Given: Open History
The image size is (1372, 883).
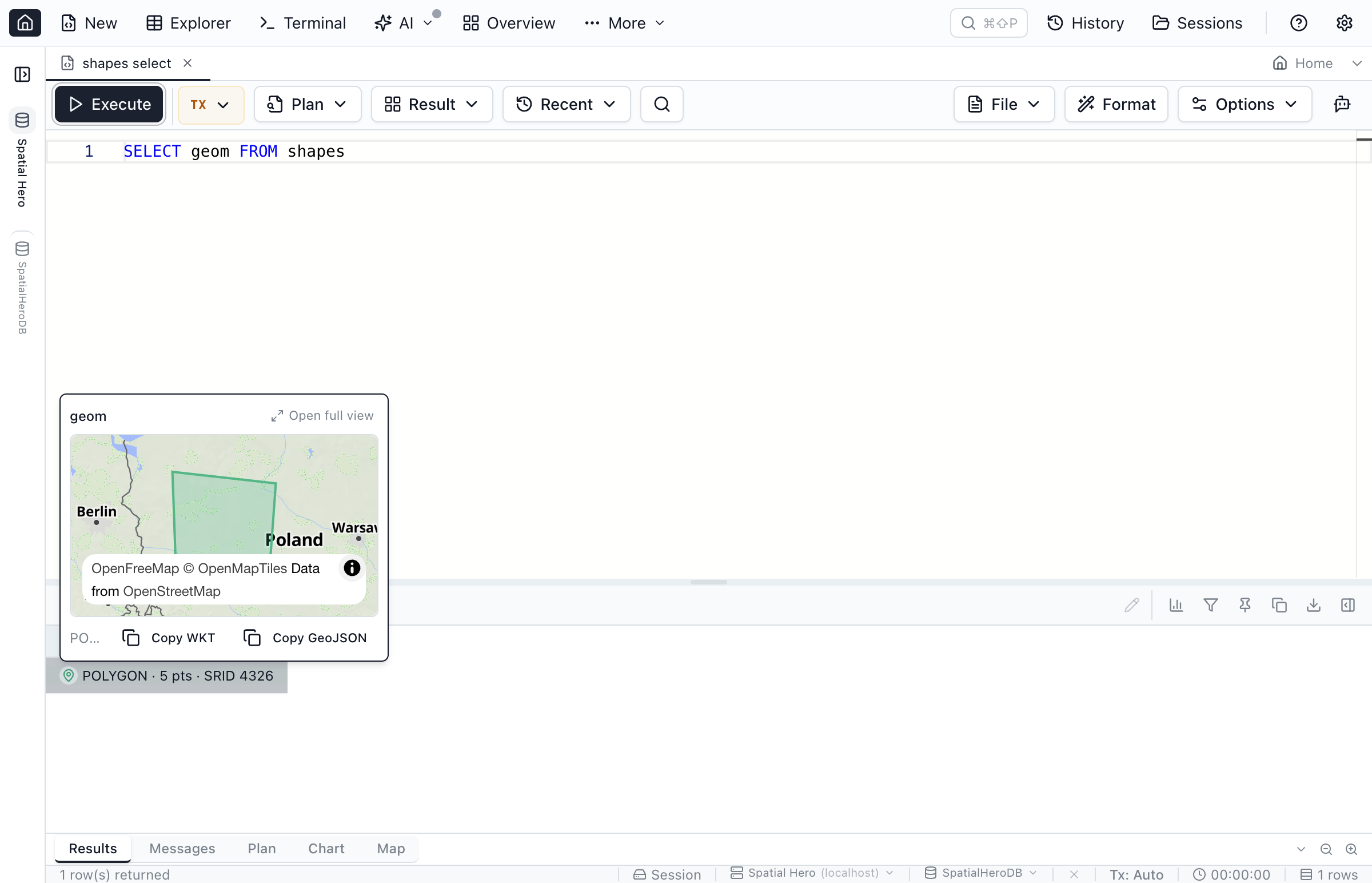Looking at the screenshot, I should point(1086,23).
